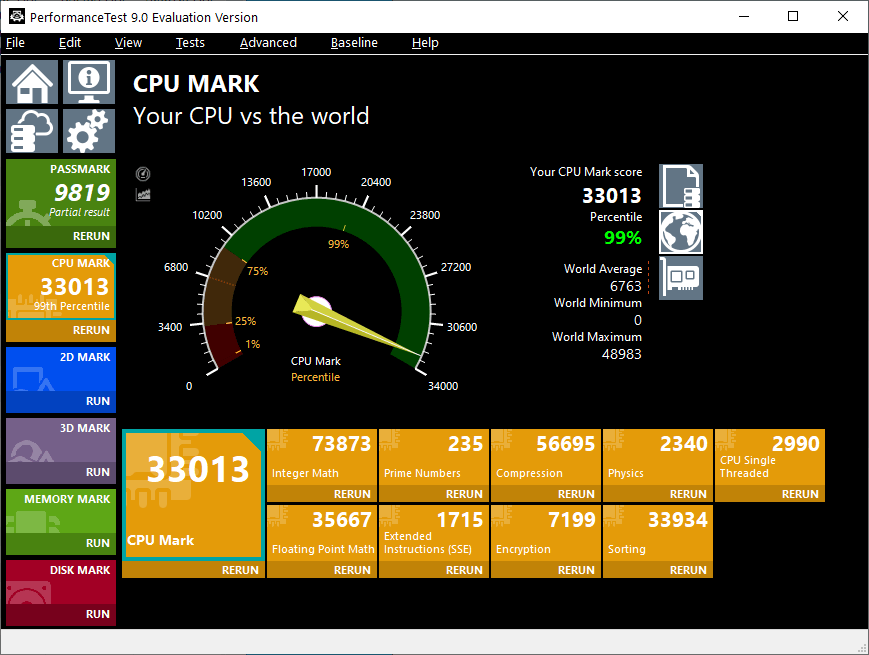Rerun the Physics test
The image size is (869, 655).
point(657,494)
